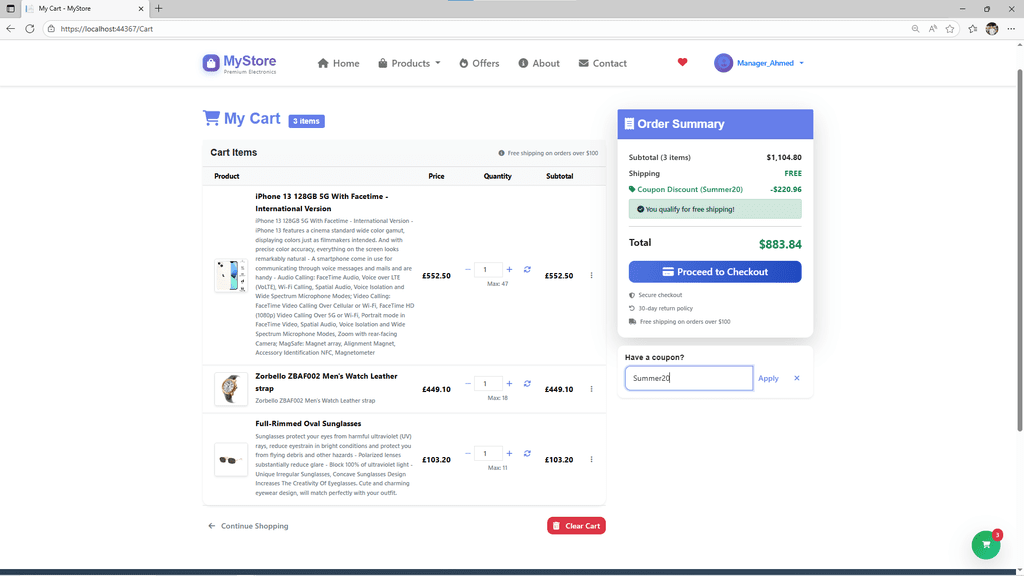This screenshot has width=1024, height=576.
Task: Open the Zorbello watch product thumbnail
Action: coord(231,389)
